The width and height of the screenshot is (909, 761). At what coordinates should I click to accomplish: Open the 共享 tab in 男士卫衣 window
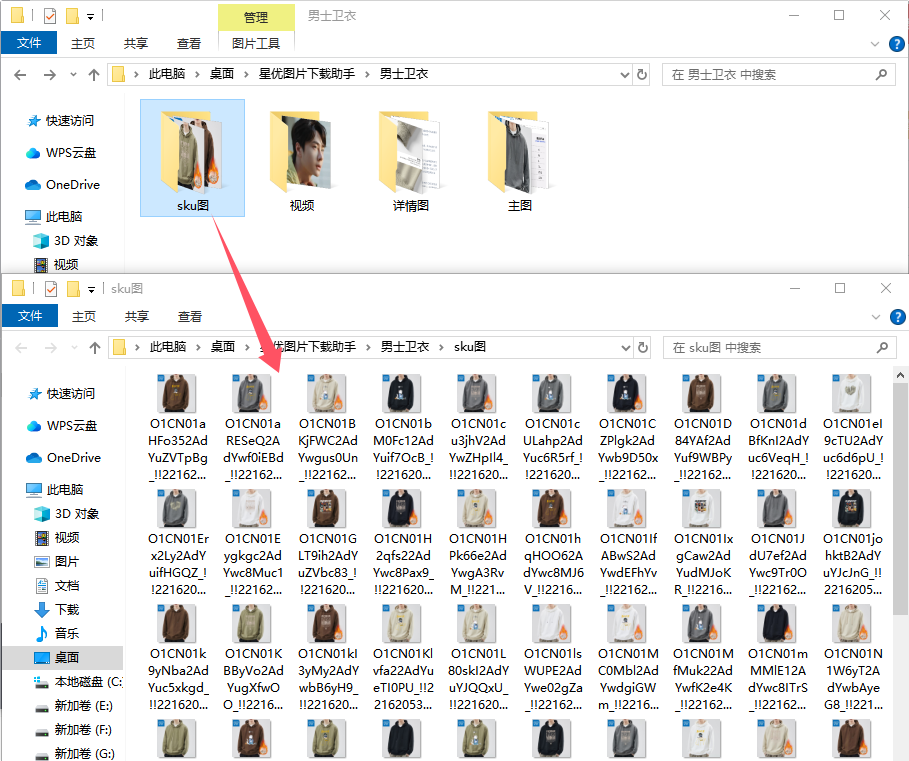136,43
